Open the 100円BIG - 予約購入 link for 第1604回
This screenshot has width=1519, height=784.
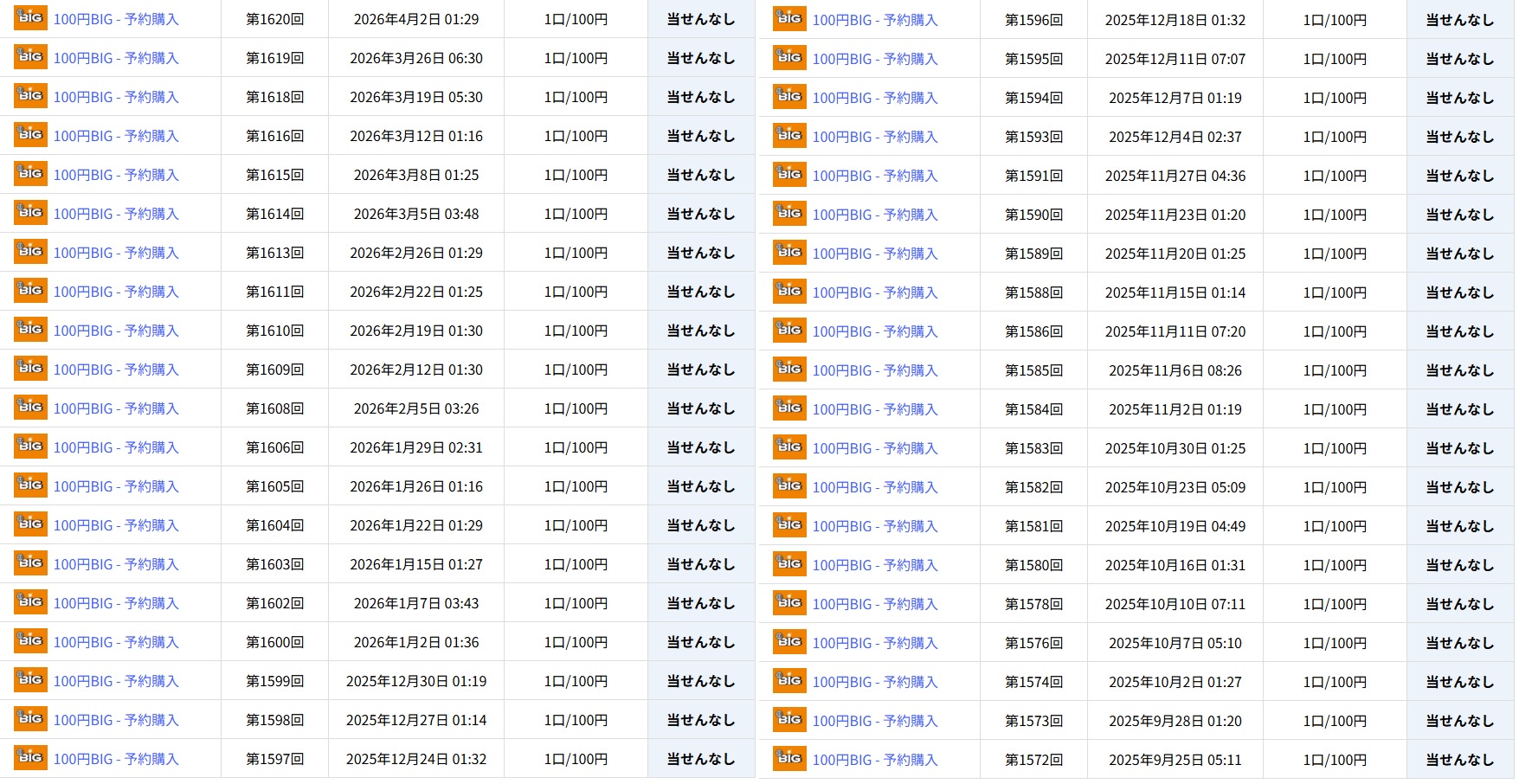point(116,525)
